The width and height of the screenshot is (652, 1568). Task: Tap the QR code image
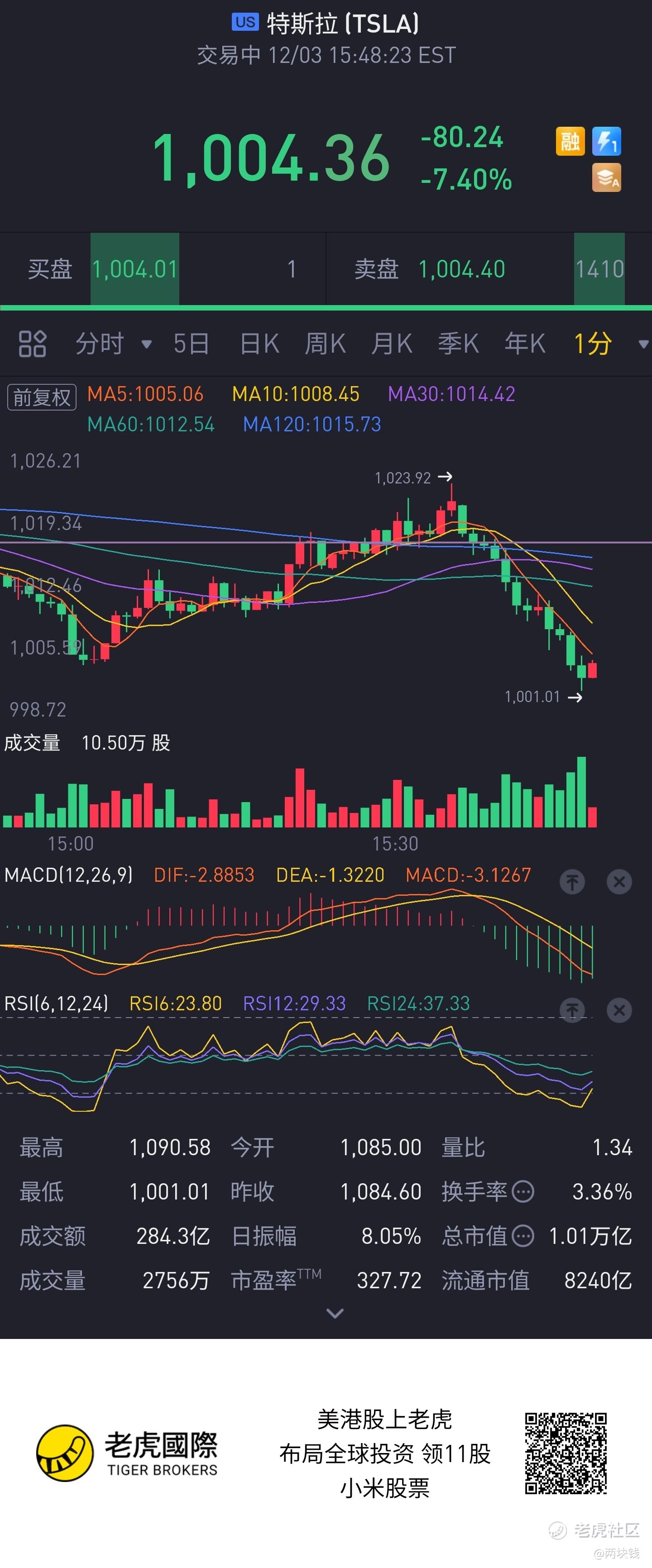[566, 1453]
